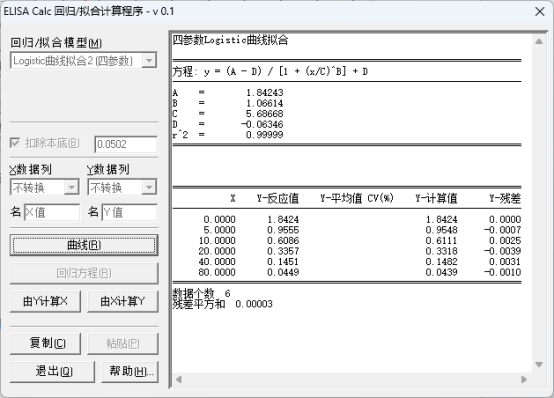
Task: Click the results pane scroll up arrow
Action: pyautogui.click(x=539, y=41)
